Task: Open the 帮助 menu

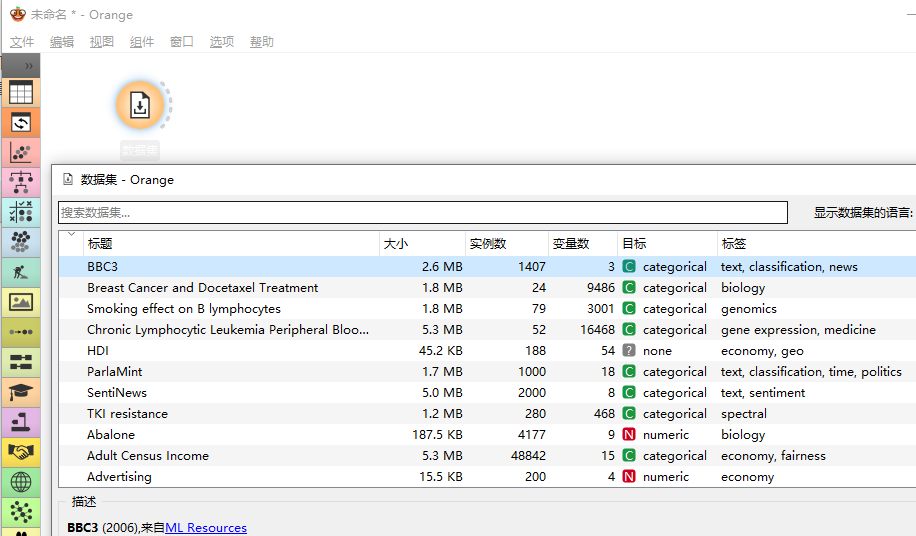Action: click(262, 42)
